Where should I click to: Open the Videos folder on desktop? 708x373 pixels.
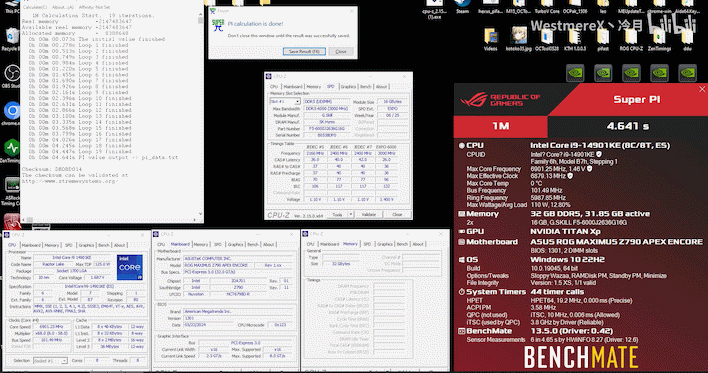pyautogui.click(x=491, y=39)
